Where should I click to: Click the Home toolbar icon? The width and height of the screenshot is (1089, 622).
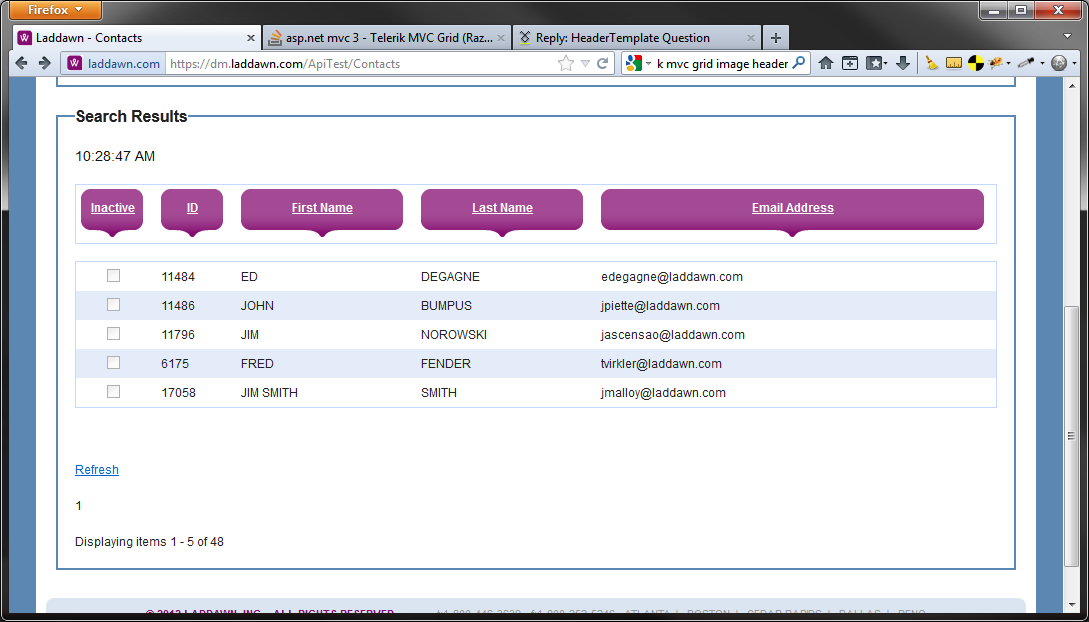click(826, 63)
